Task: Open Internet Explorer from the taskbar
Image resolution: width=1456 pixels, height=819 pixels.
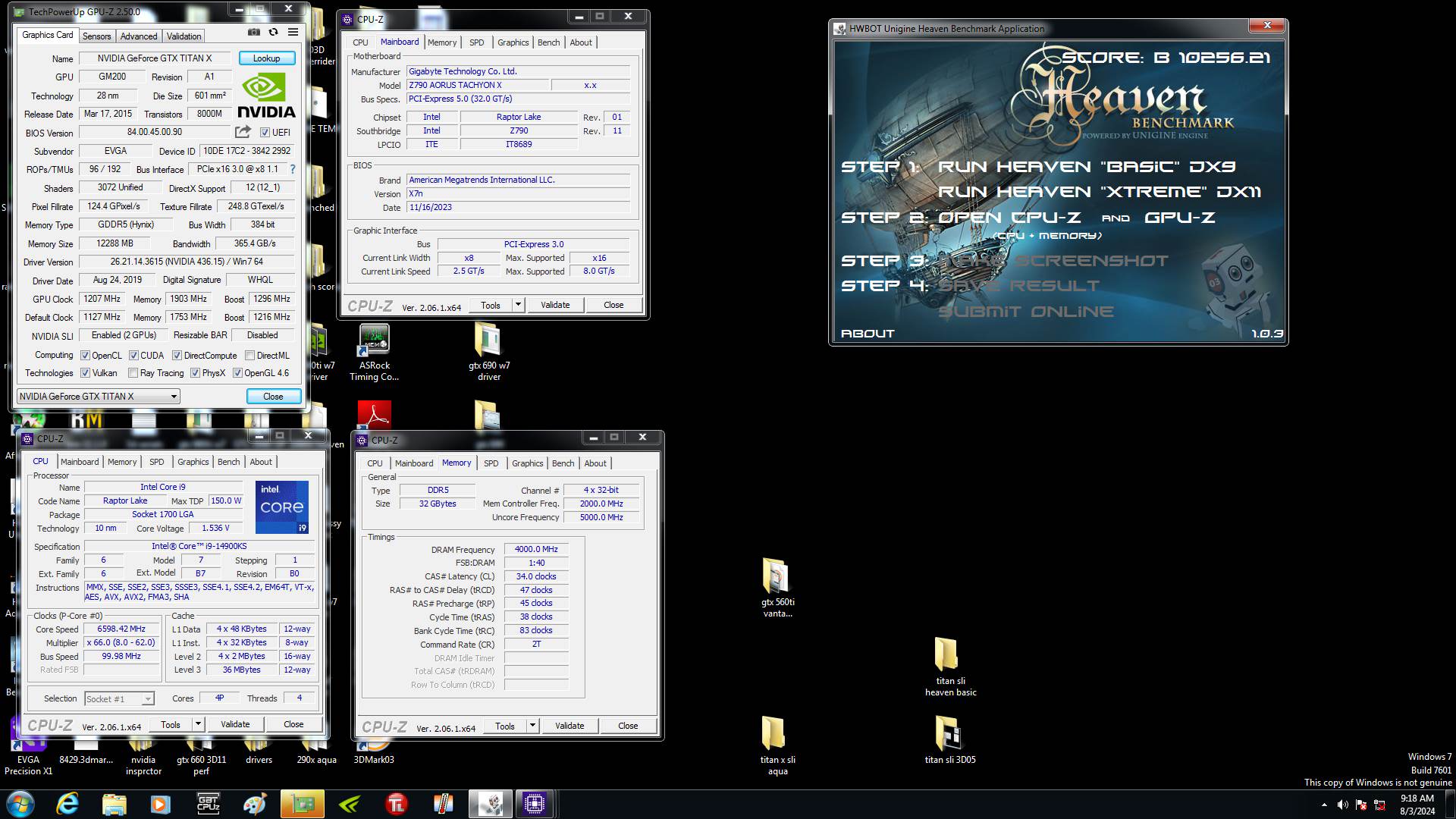Action: click(68, 804)
